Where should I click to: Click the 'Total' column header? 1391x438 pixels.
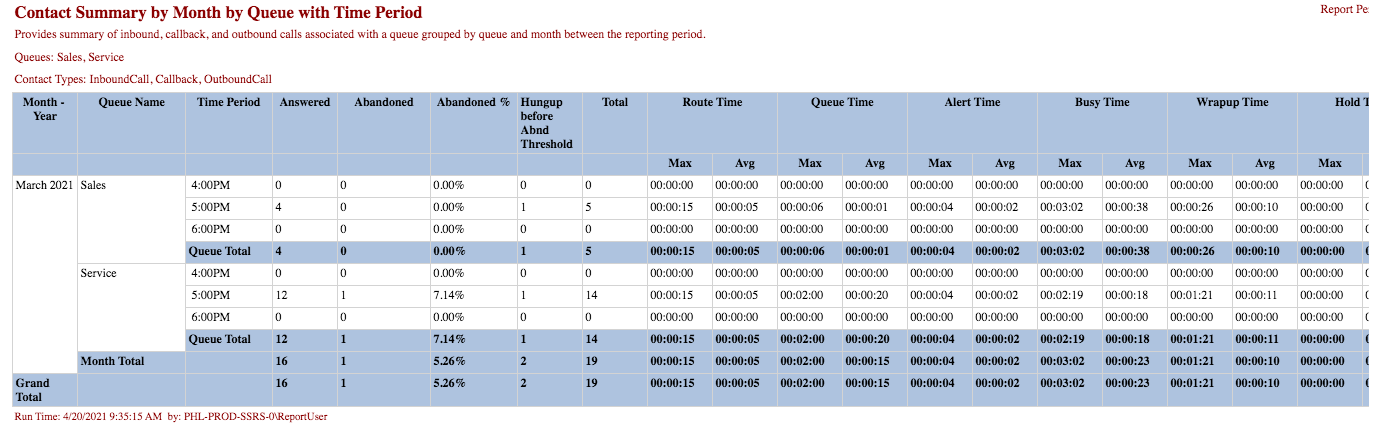[x=615, y=102]
